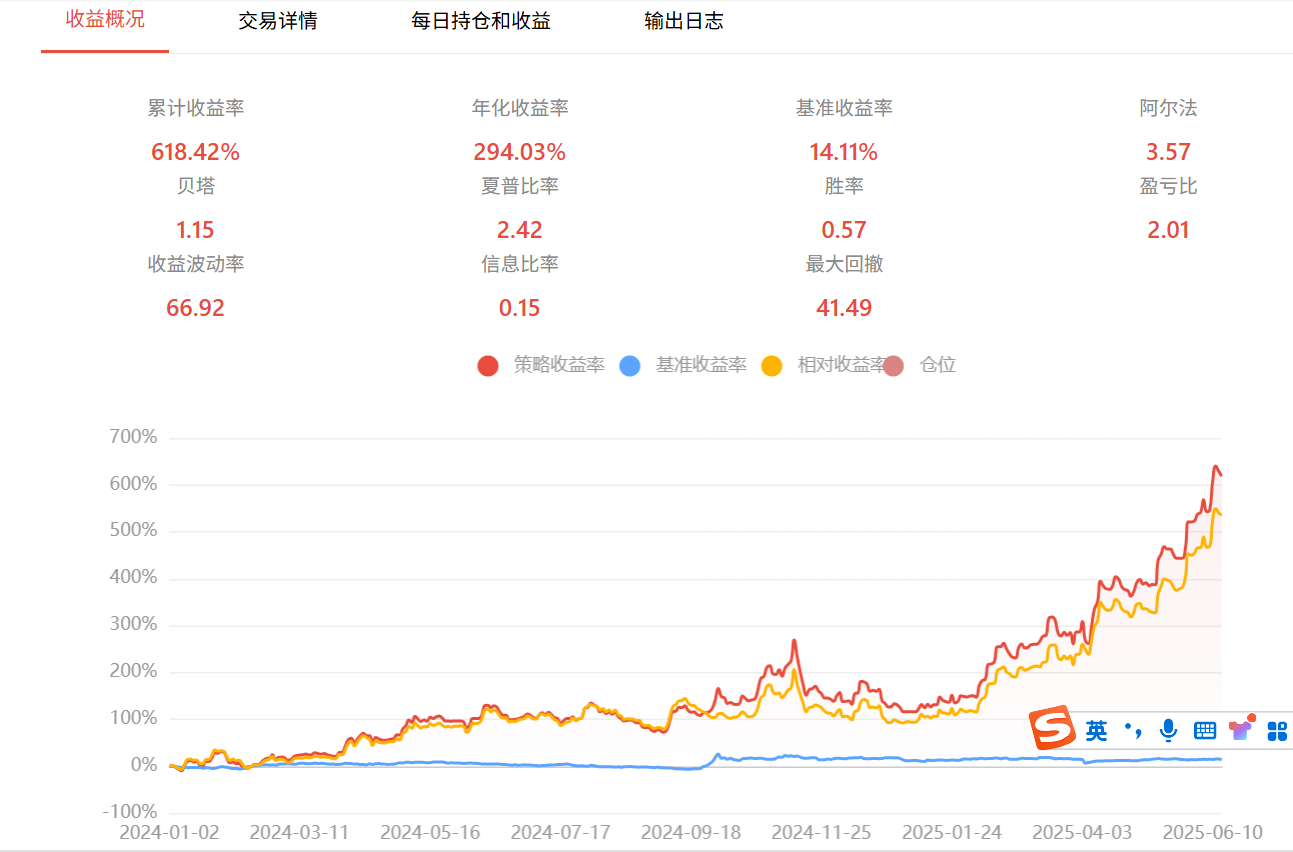Screen dimensions: 1293x852
Task: Open the 交易详情 tab
Action: click(x=278, y=21)
